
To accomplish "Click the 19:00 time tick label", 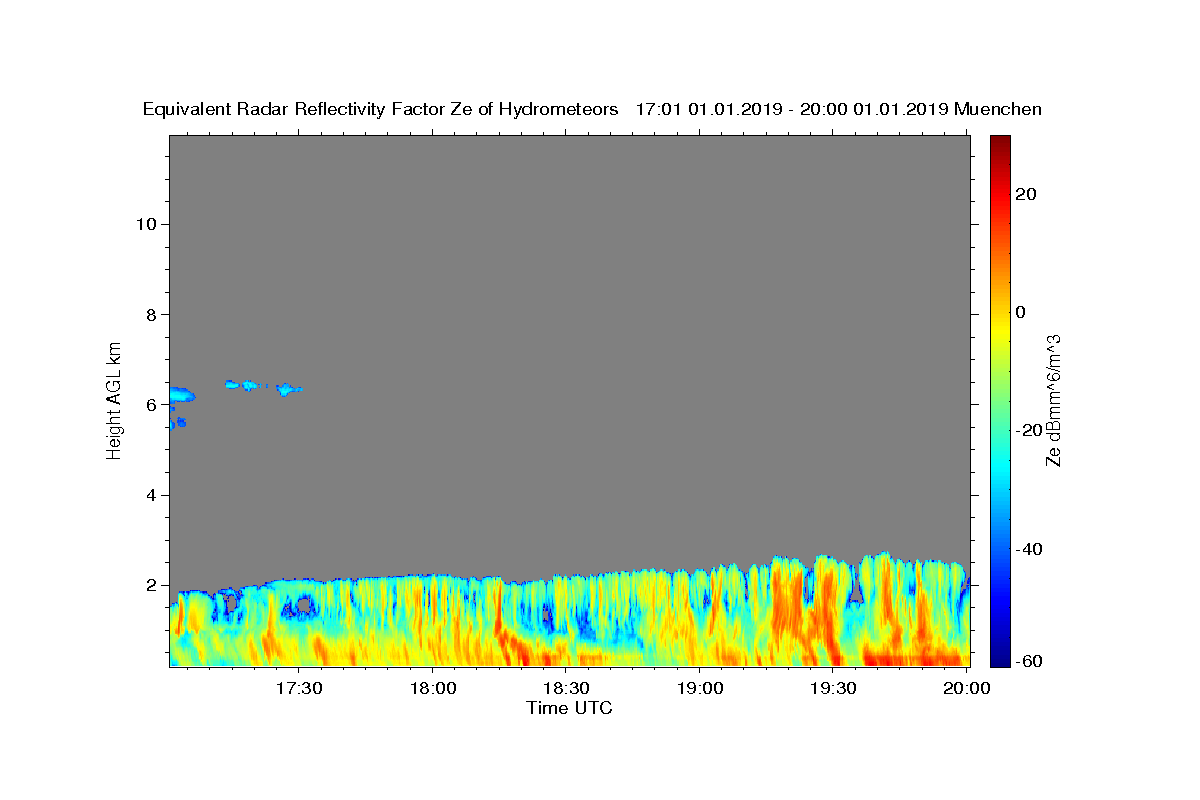I will [700, 688].
